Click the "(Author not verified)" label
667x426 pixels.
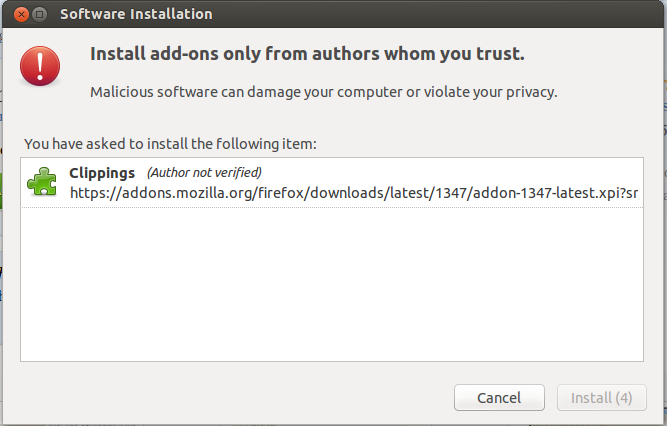[204, 173]
